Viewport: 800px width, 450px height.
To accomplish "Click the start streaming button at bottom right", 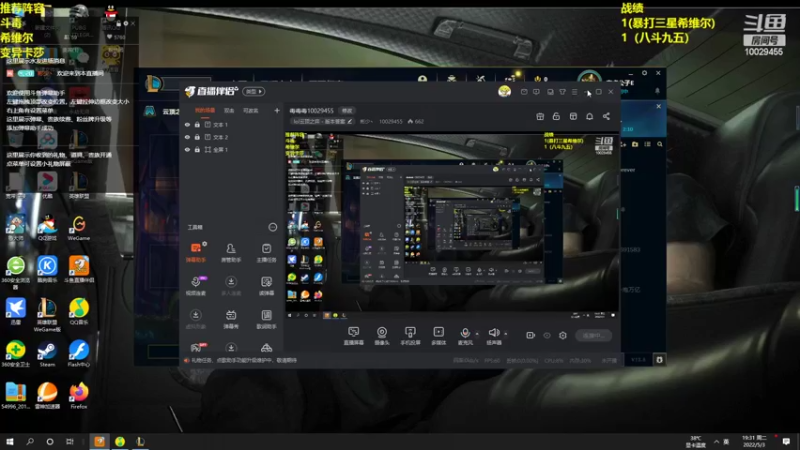I will coord(593,335).
